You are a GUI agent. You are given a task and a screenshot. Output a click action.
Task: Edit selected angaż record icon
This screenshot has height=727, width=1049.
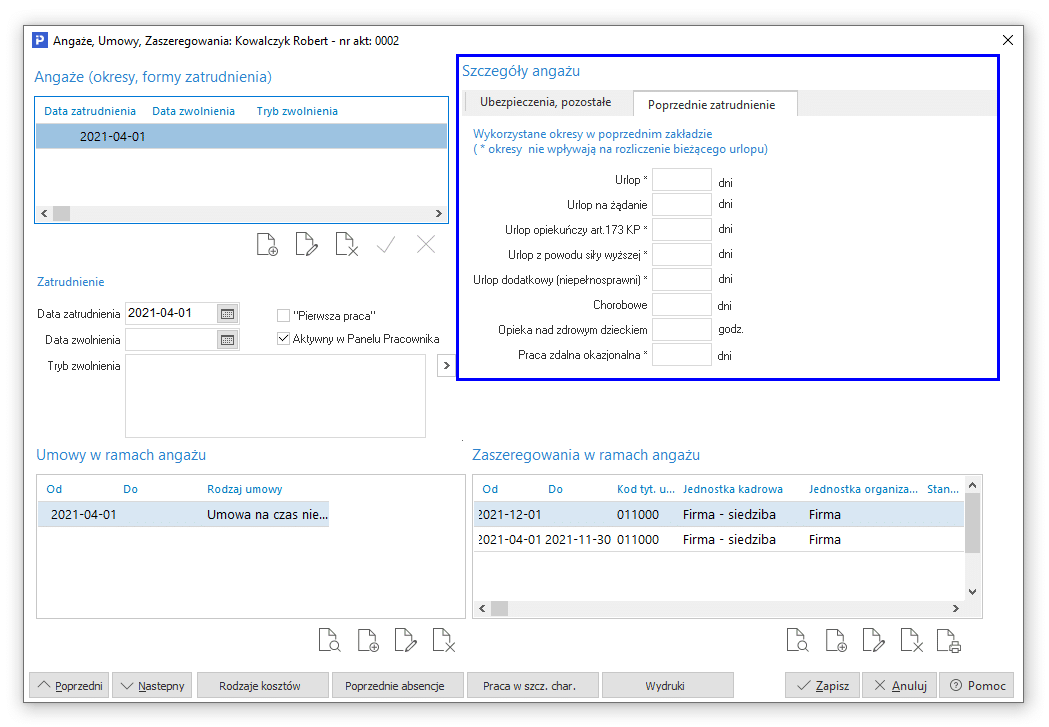pyautogui.click(x=306, y=245)
